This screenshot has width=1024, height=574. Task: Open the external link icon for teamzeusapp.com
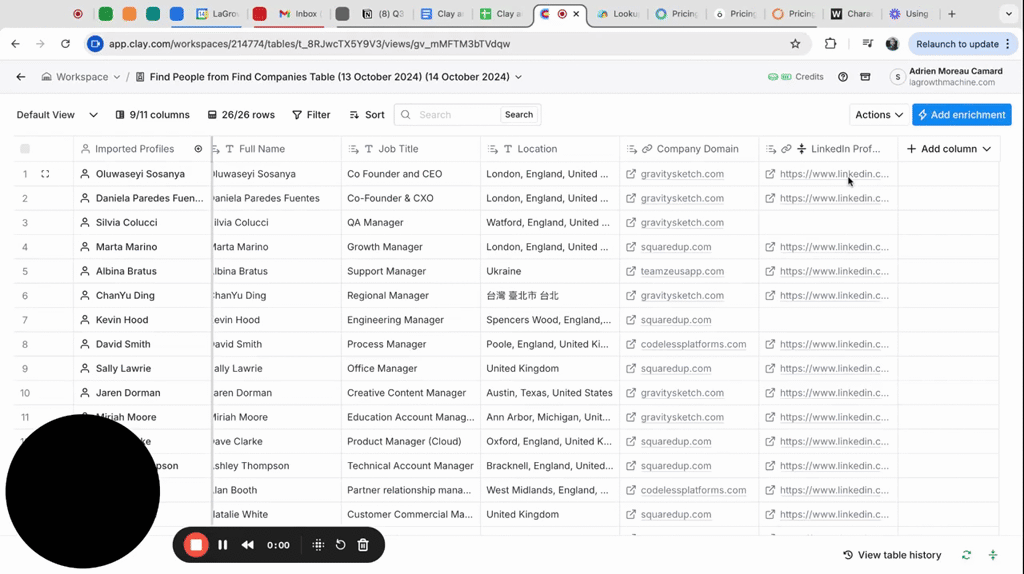coord(631,271)
